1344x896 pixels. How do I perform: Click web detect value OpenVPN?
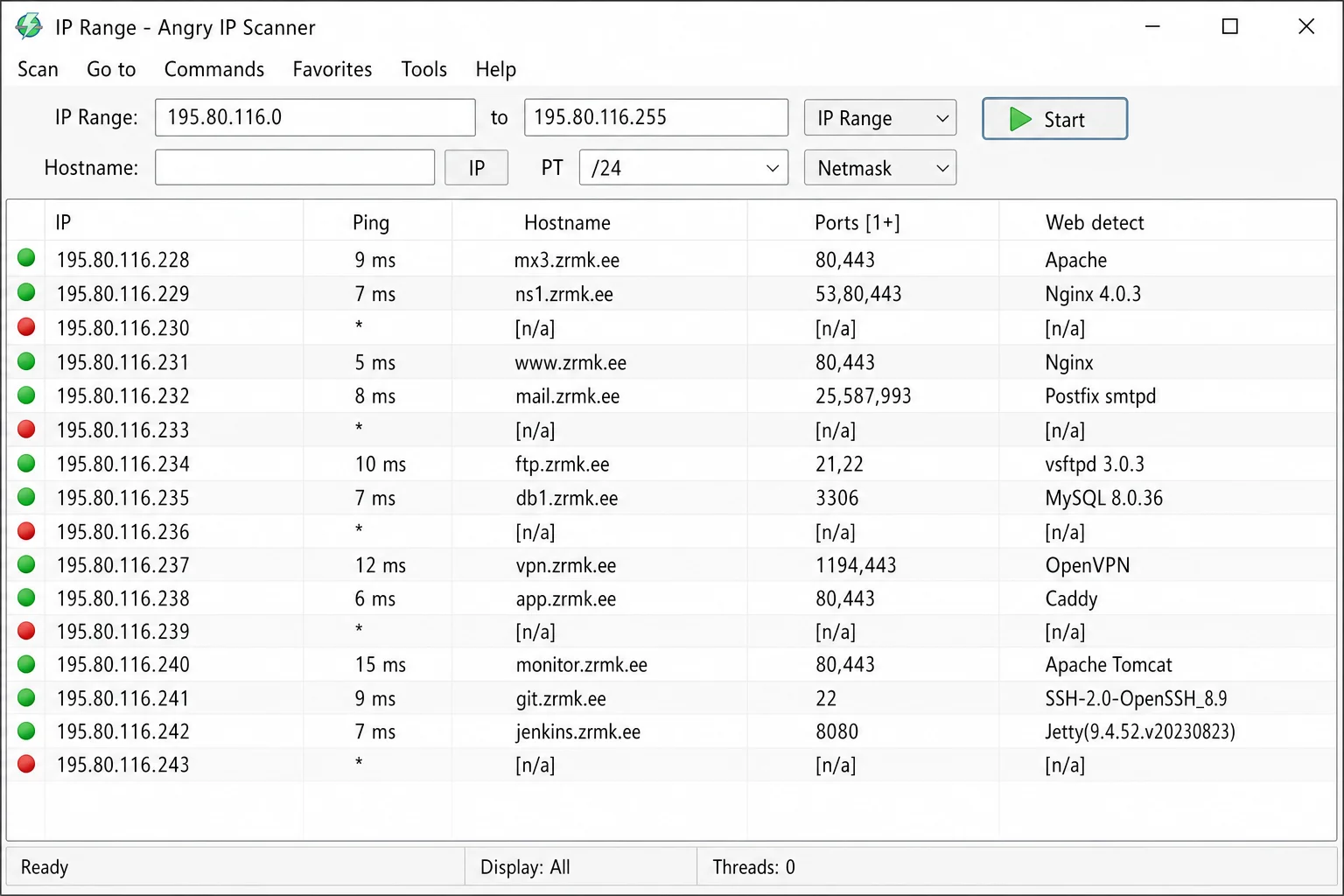click(1088, 566)
